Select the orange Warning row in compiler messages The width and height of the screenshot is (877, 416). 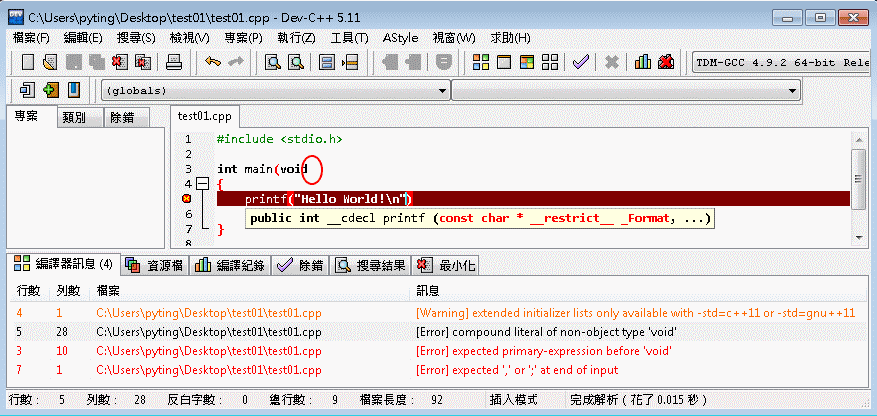pos(438,312)
